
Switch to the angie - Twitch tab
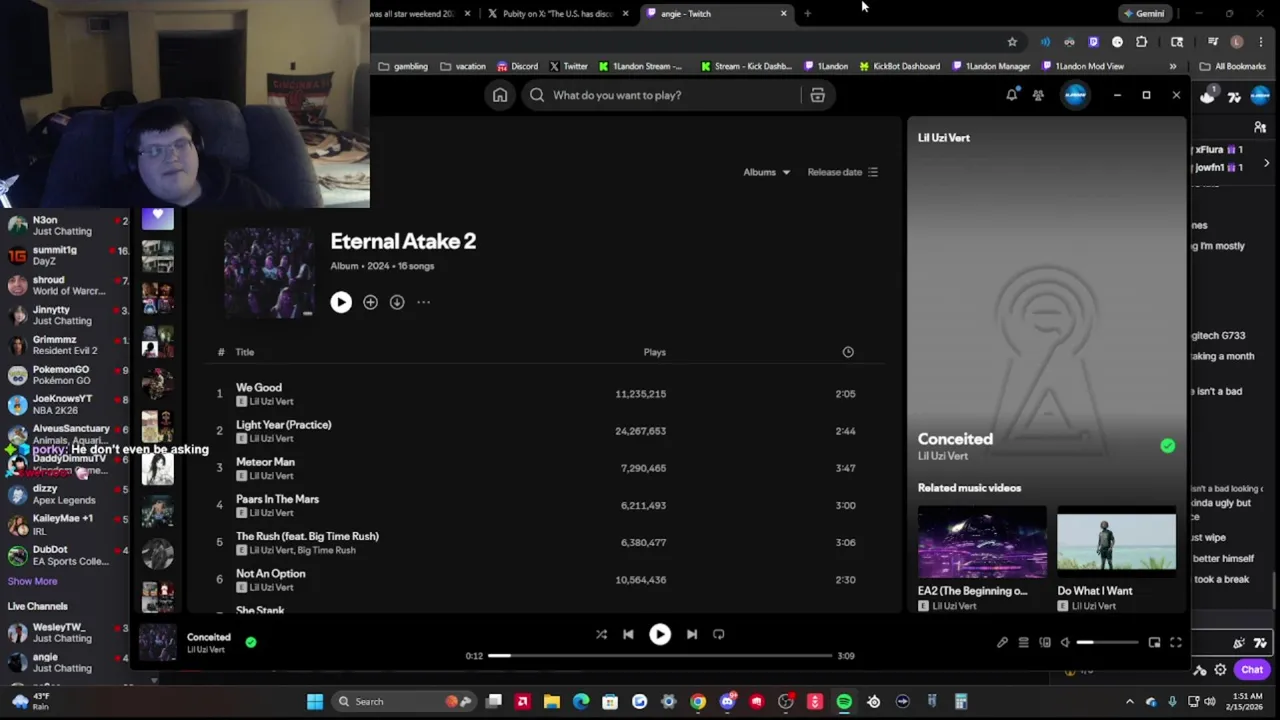715,14
